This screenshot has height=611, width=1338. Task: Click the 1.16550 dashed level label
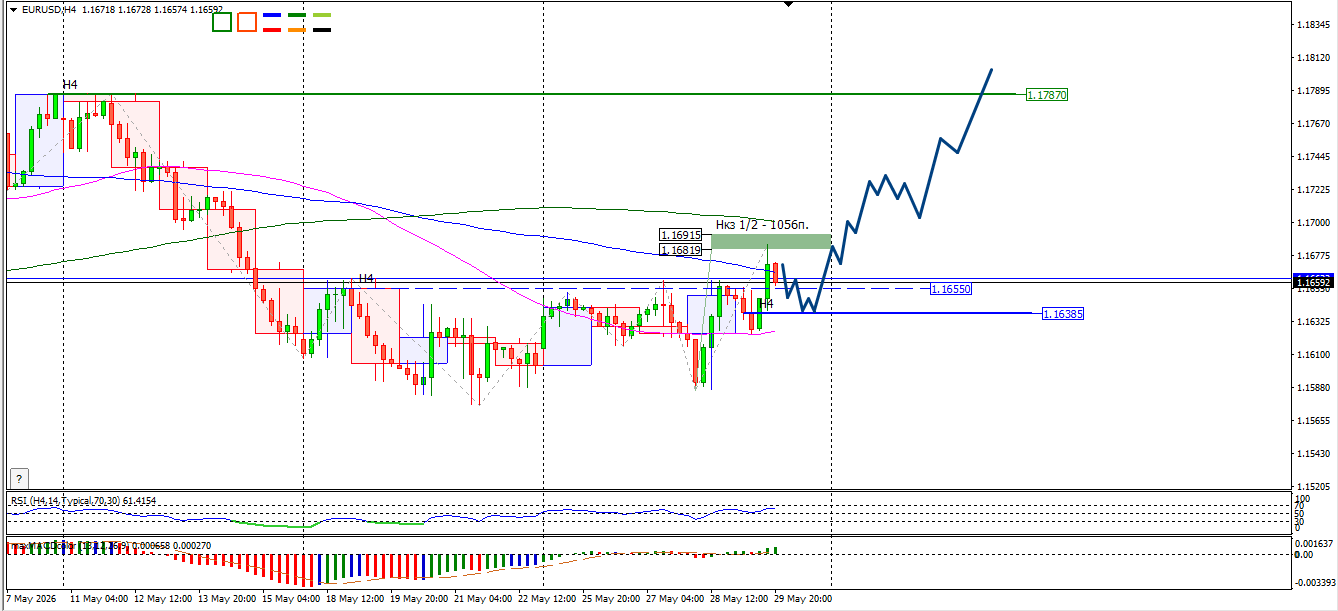coord(950,289)
